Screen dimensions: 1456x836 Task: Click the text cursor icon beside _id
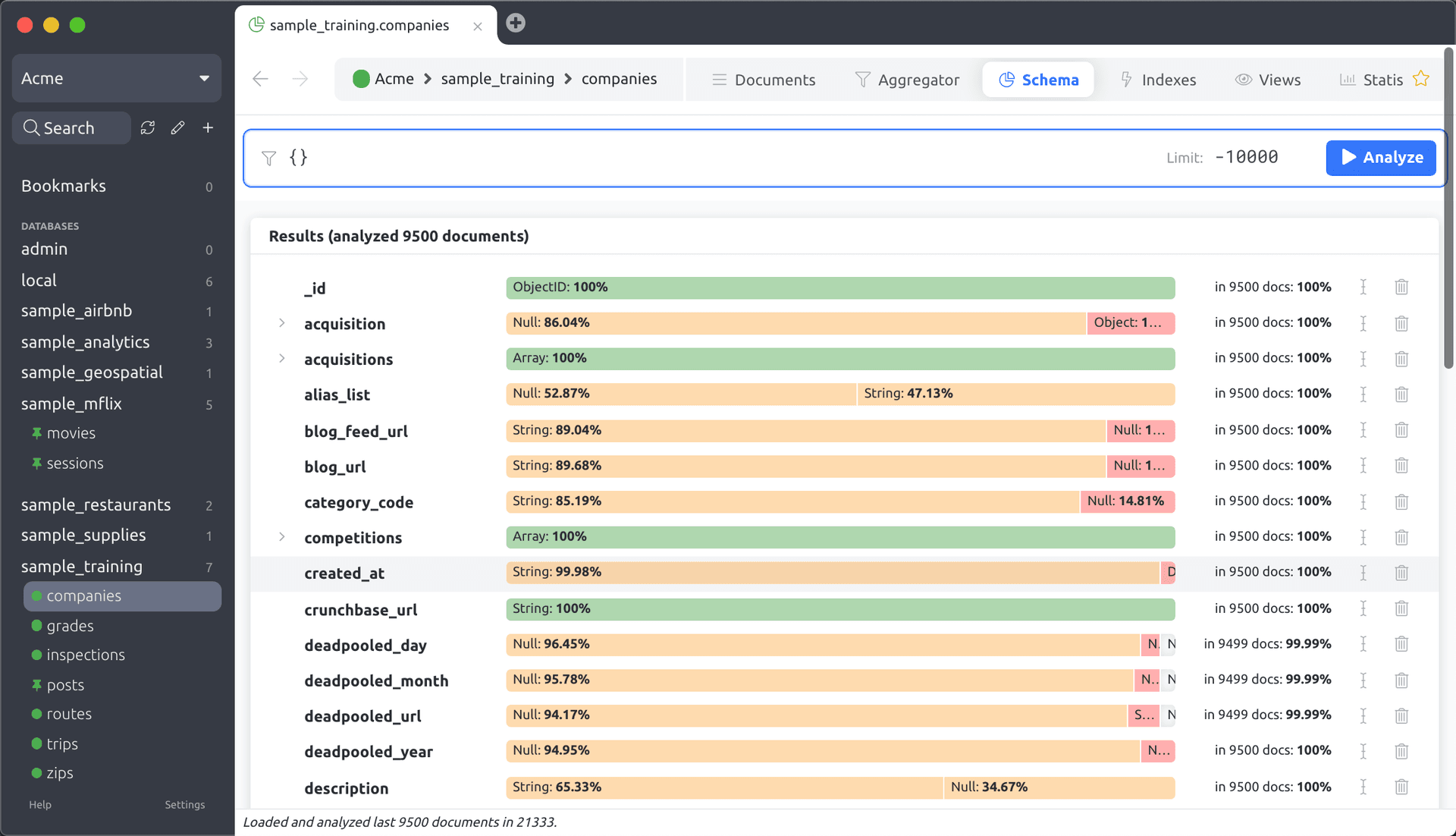tap(1363, 287)
